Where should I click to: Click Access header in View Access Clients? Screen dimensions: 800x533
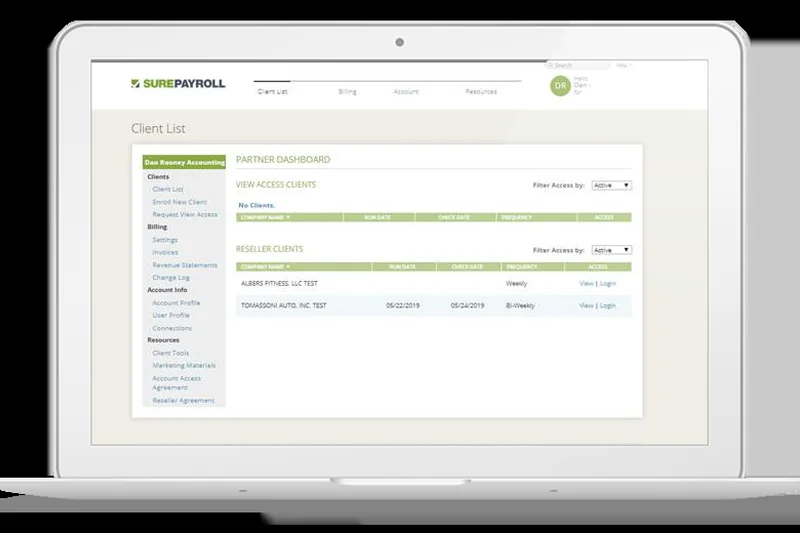click(x=604, y=218)
